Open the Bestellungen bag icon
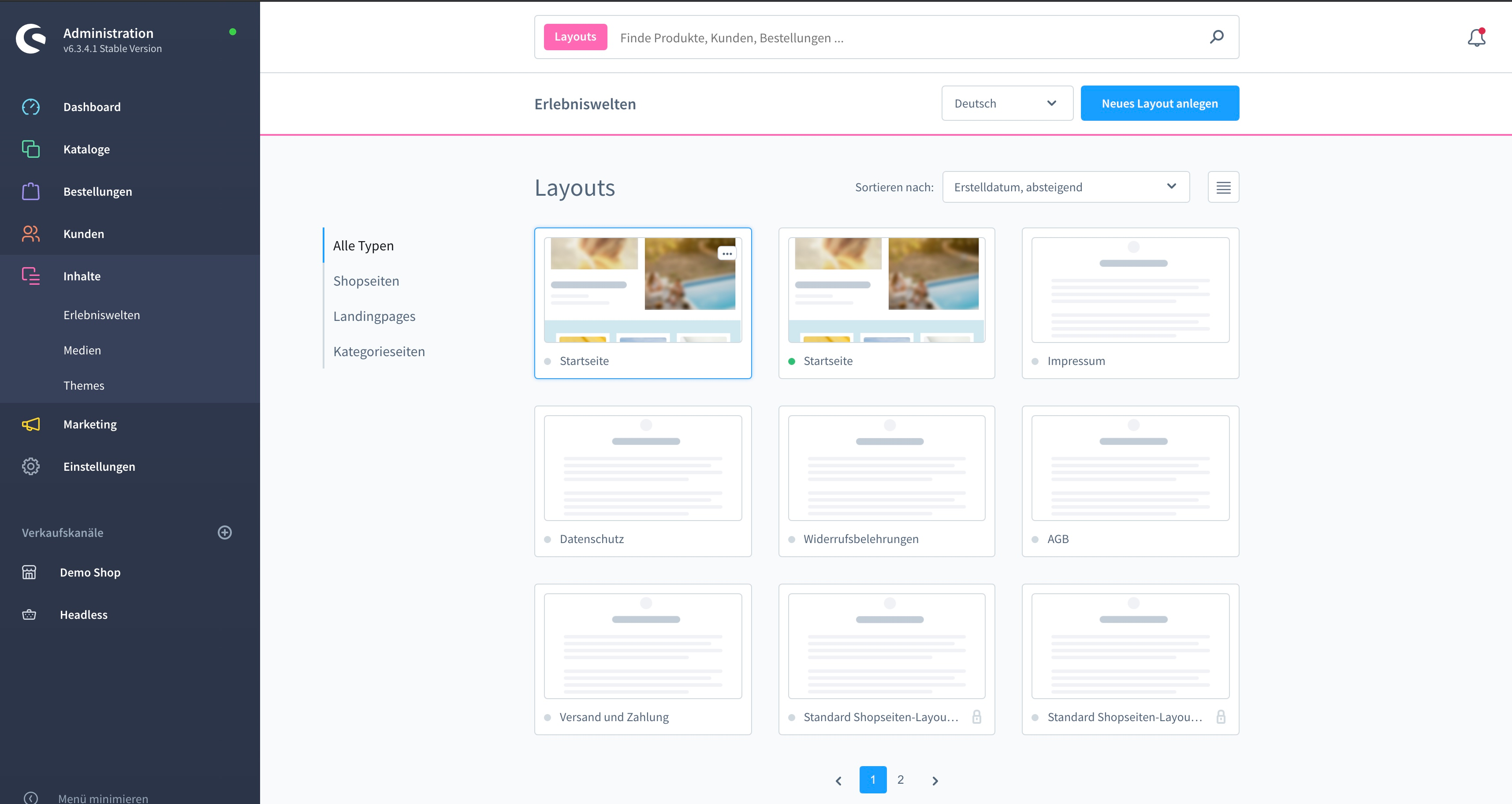The image size is (1512, 804). [30, 191]
